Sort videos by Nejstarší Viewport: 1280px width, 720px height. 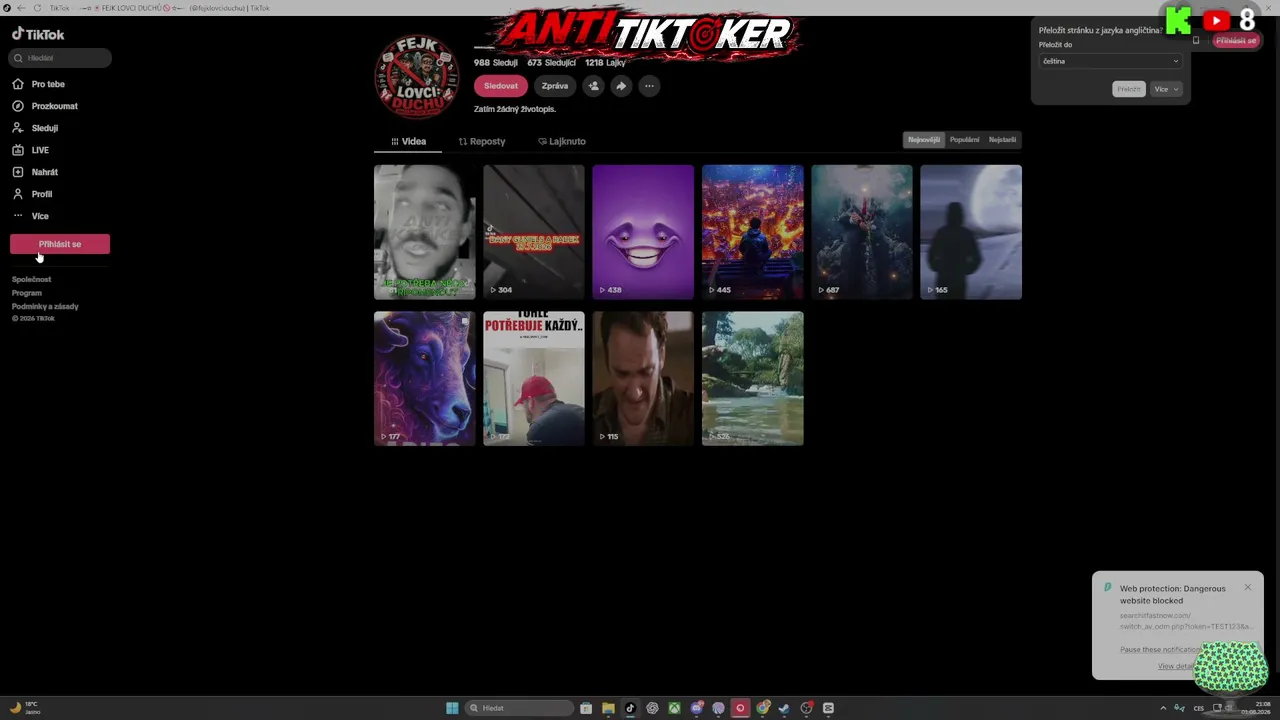coord(1003,140)
